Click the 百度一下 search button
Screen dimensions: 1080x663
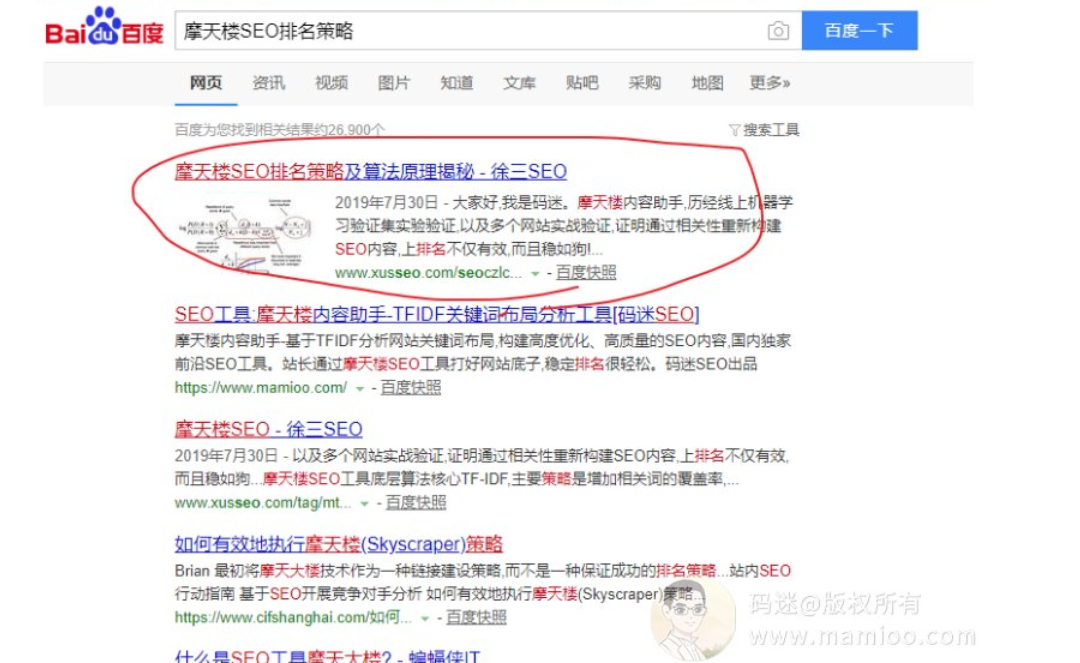click(x=860, y=30)
